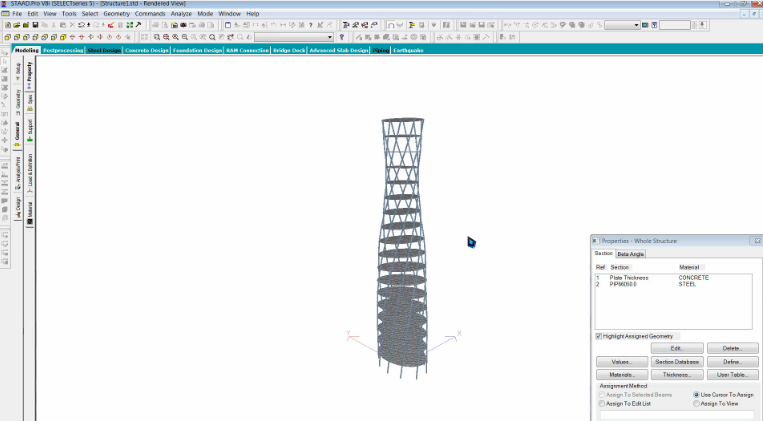The height and width of the screenshot is (421, 763).
Task: Click the download arrow icon at toolbar end
Action: 702,25
